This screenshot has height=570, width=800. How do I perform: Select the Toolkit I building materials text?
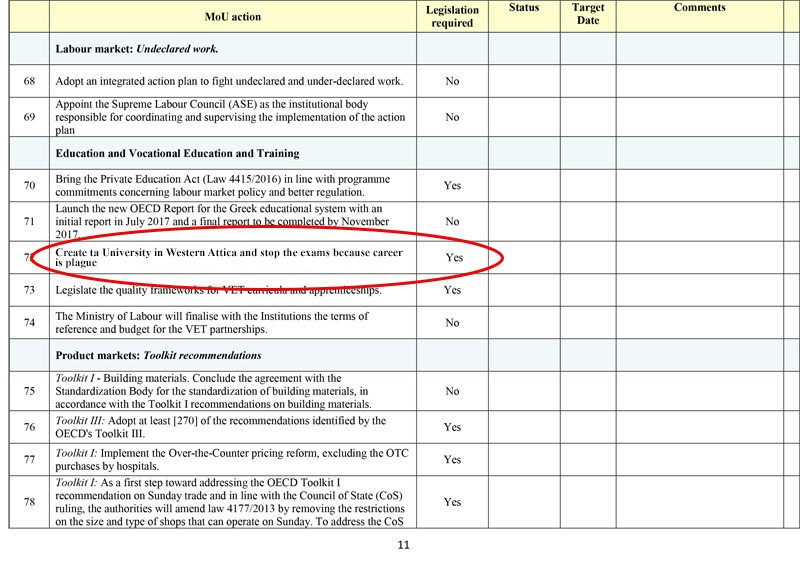[x=214, y=392]
